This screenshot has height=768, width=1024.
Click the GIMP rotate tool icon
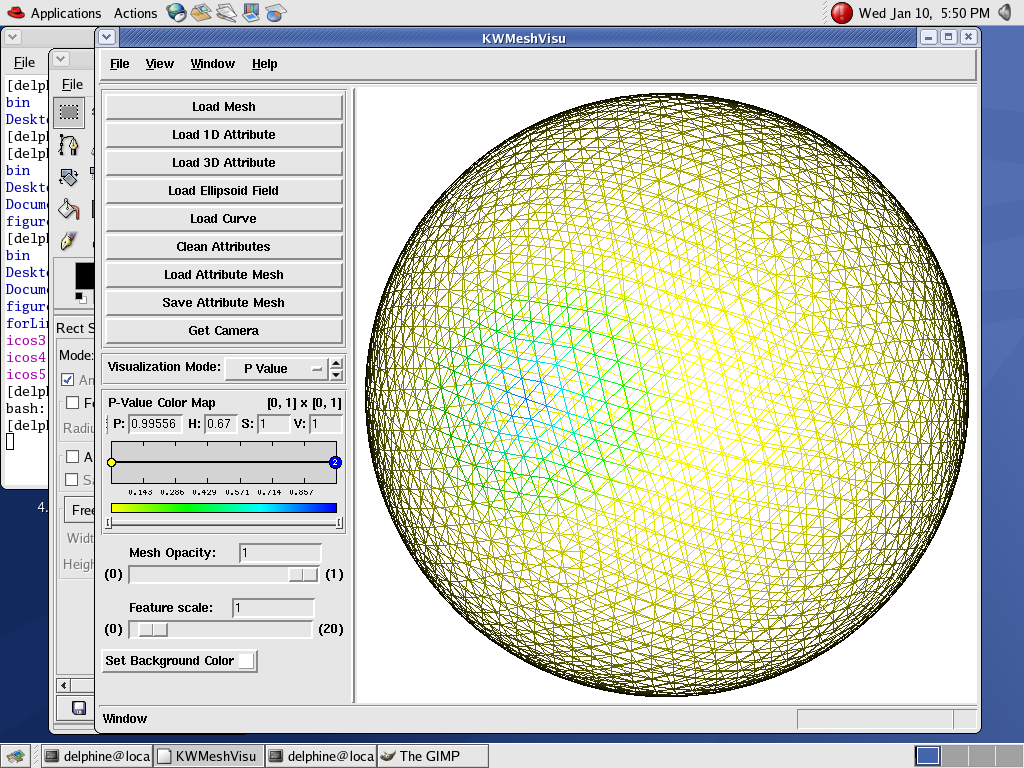(68, 177)
